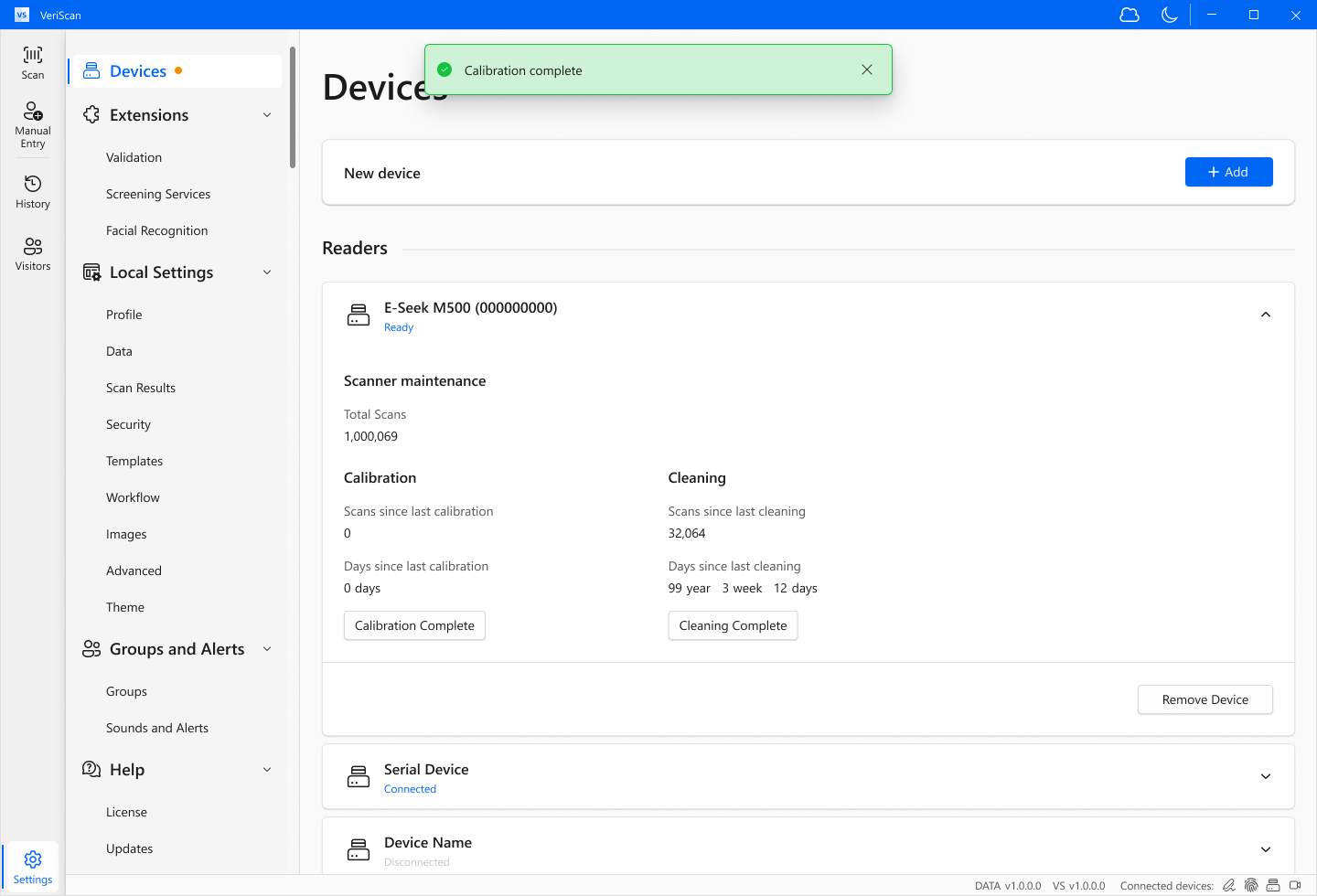Click the Cleaning Complete button
Screen dimensions: 1317x896
point(733,625)
